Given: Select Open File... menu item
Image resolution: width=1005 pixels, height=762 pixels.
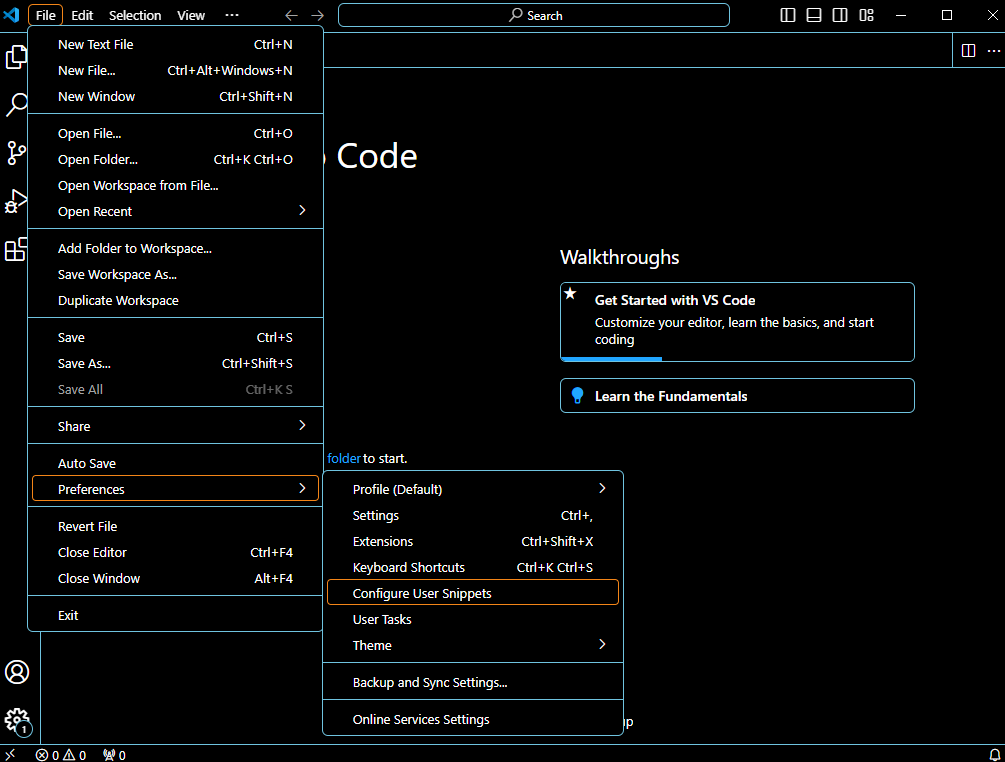Looking at the screenshot, I should 175,133.
